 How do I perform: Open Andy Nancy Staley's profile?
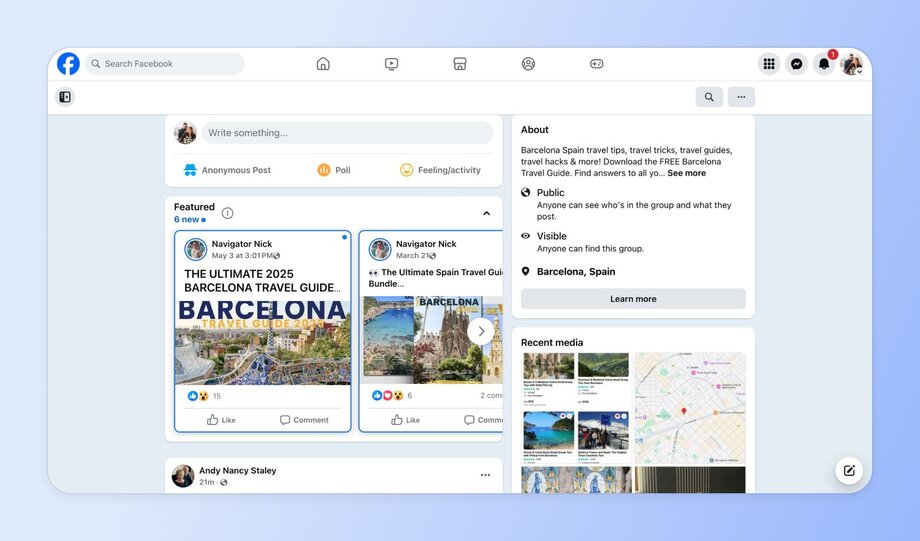(237, 471)
